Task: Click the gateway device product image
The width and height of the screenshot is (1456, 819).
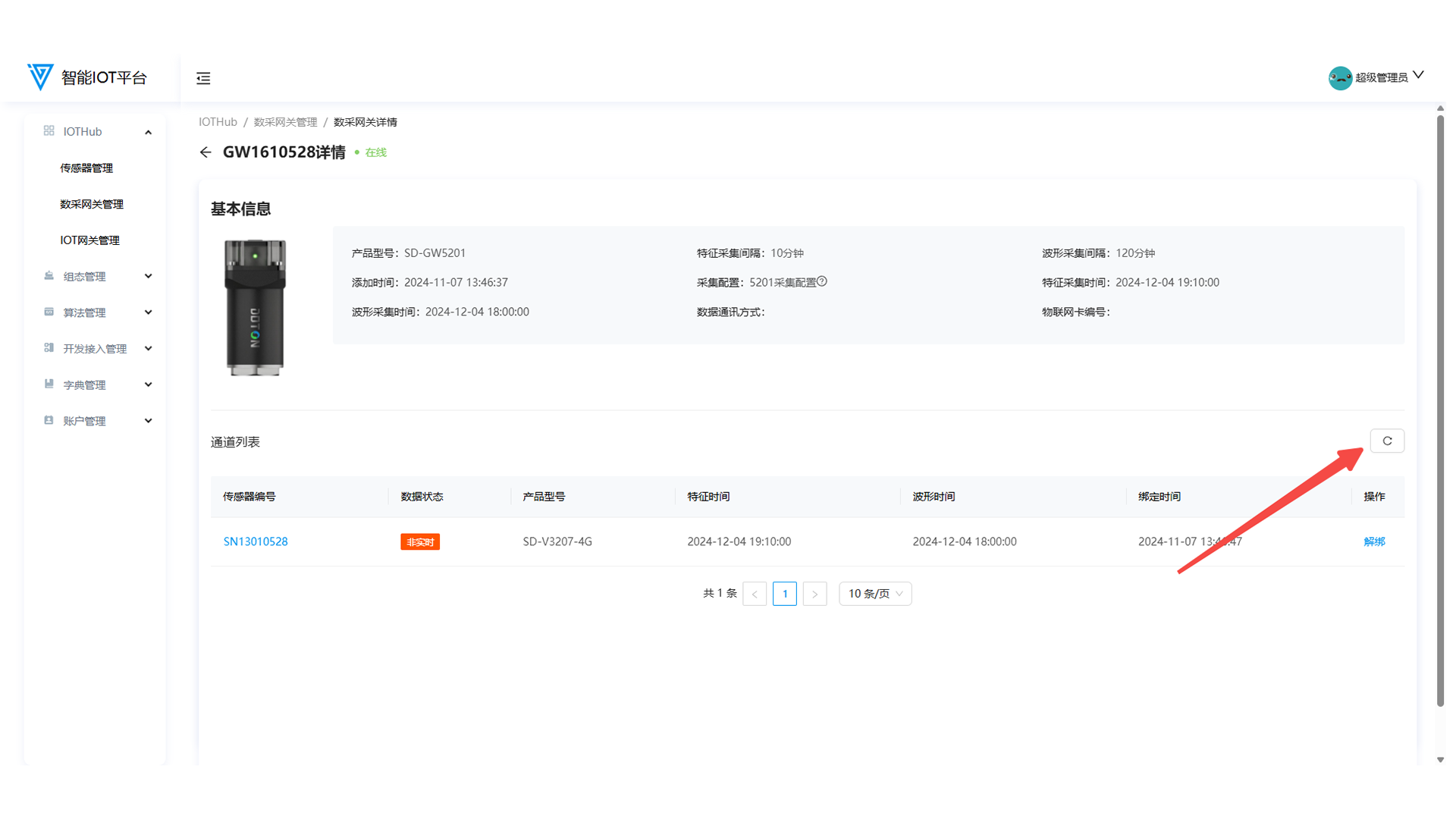Action: pyautogui.click(x=256, y=307)
